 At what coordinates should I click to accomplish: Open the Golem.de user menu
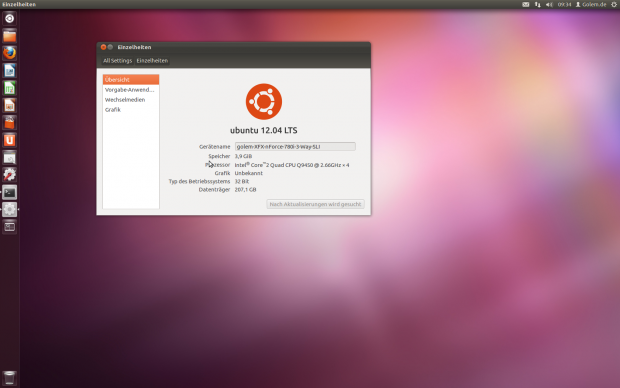[x=591, y=4]
